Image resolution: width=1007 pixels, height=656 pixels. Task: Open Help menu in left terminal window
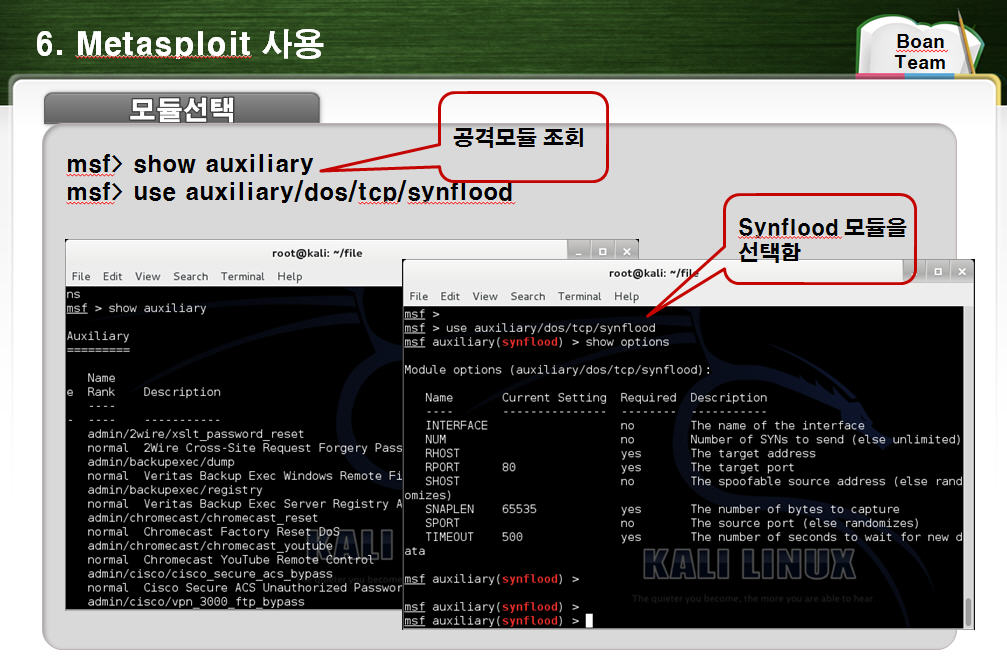(290, 276)
